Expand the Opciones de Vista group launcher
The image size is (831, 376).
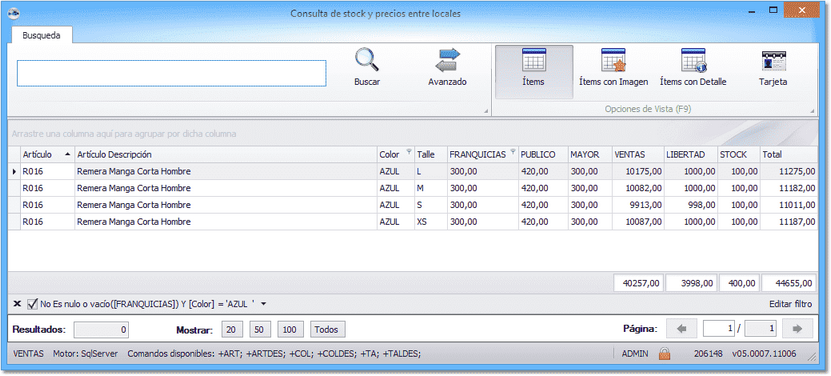812,111
